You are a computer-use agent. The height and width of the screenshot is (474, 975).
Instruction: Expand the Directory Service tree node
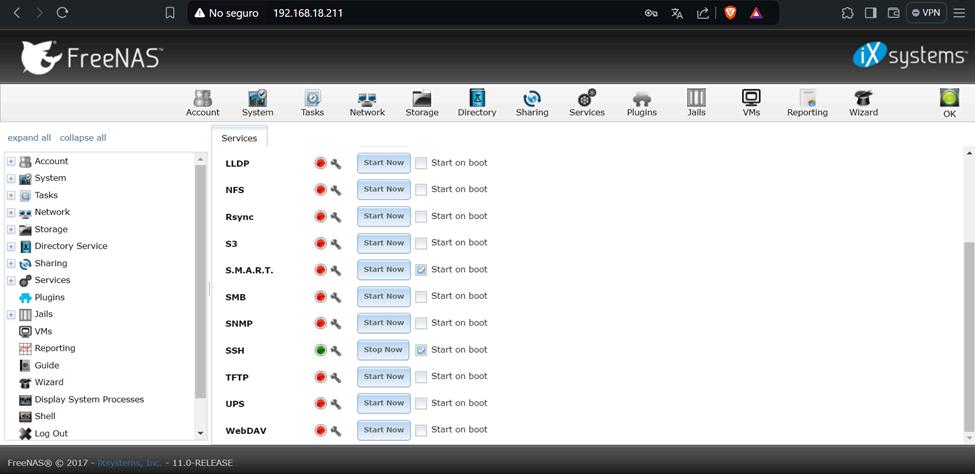tap(11, 246)
